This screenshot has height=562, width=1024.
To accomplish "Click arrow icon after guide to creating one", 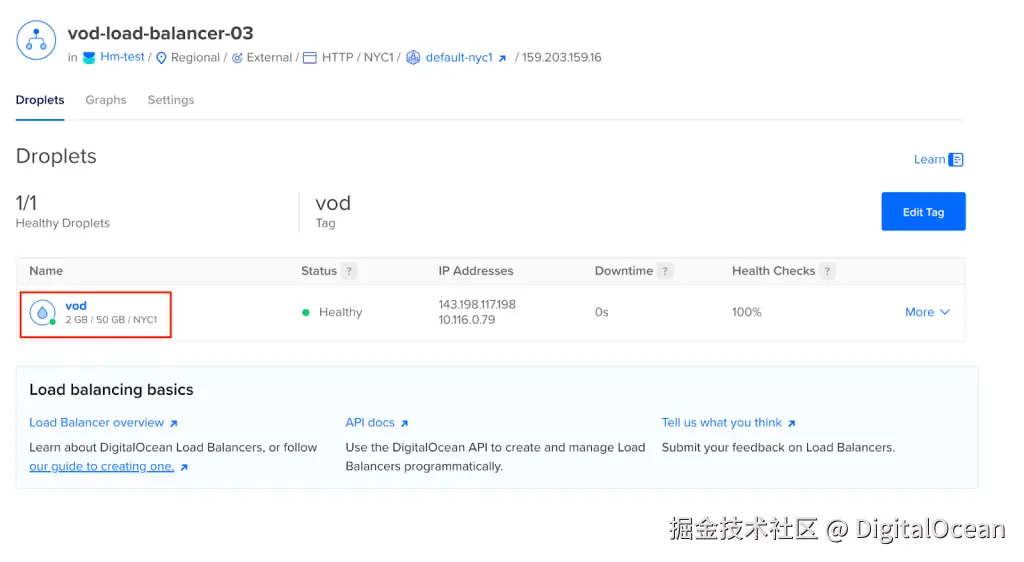I will 184,467.
